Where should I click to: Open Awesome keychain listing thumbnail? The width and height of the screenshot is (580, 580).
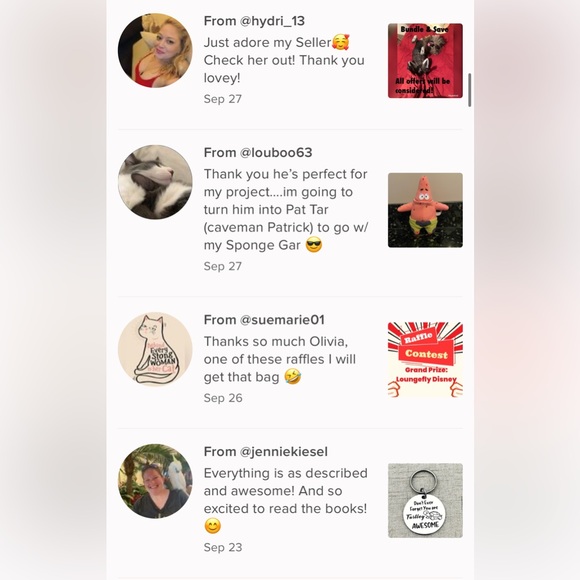425,500
